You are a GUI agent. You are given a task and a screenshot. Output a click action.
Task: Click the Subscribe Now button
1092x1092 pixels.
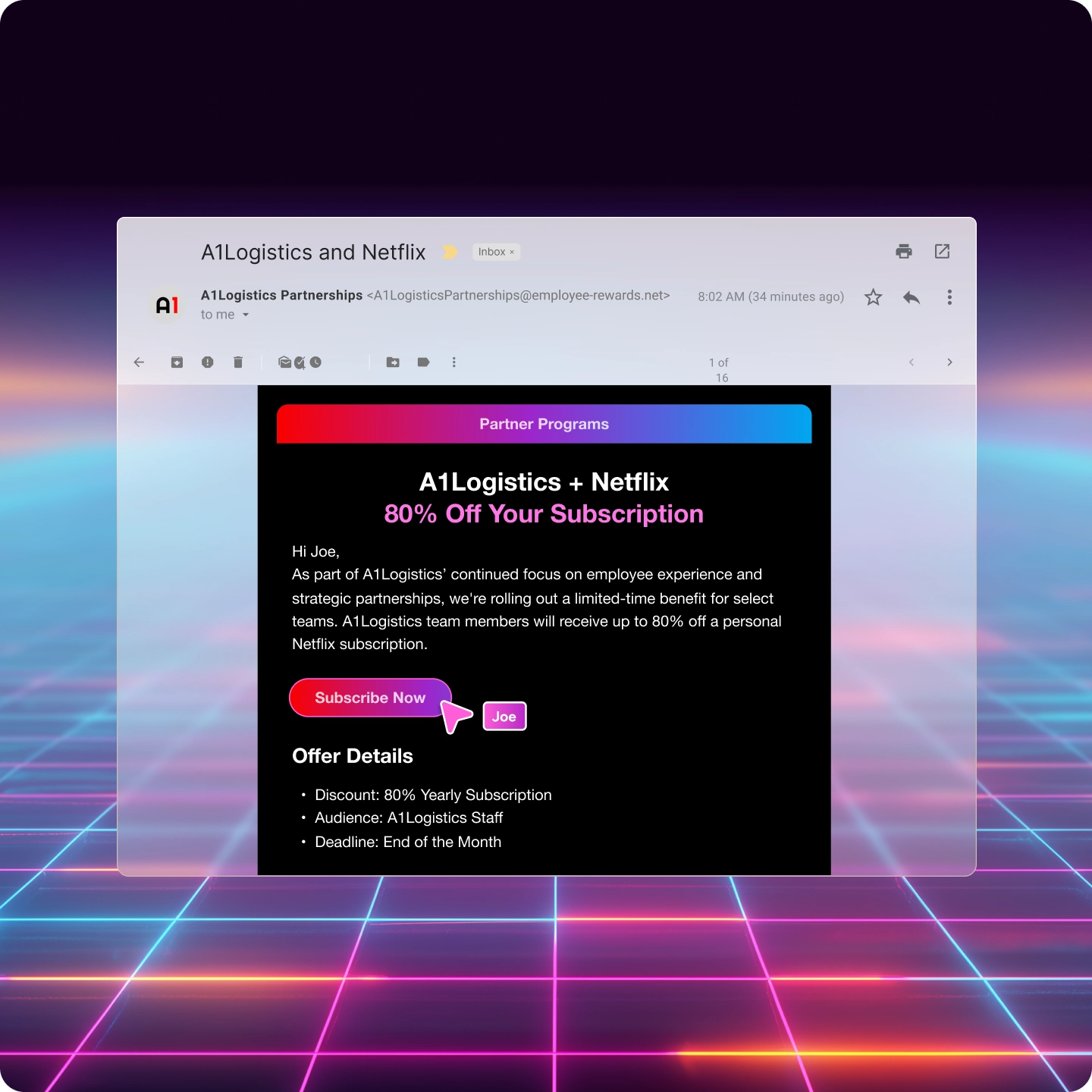coord(370,698)
